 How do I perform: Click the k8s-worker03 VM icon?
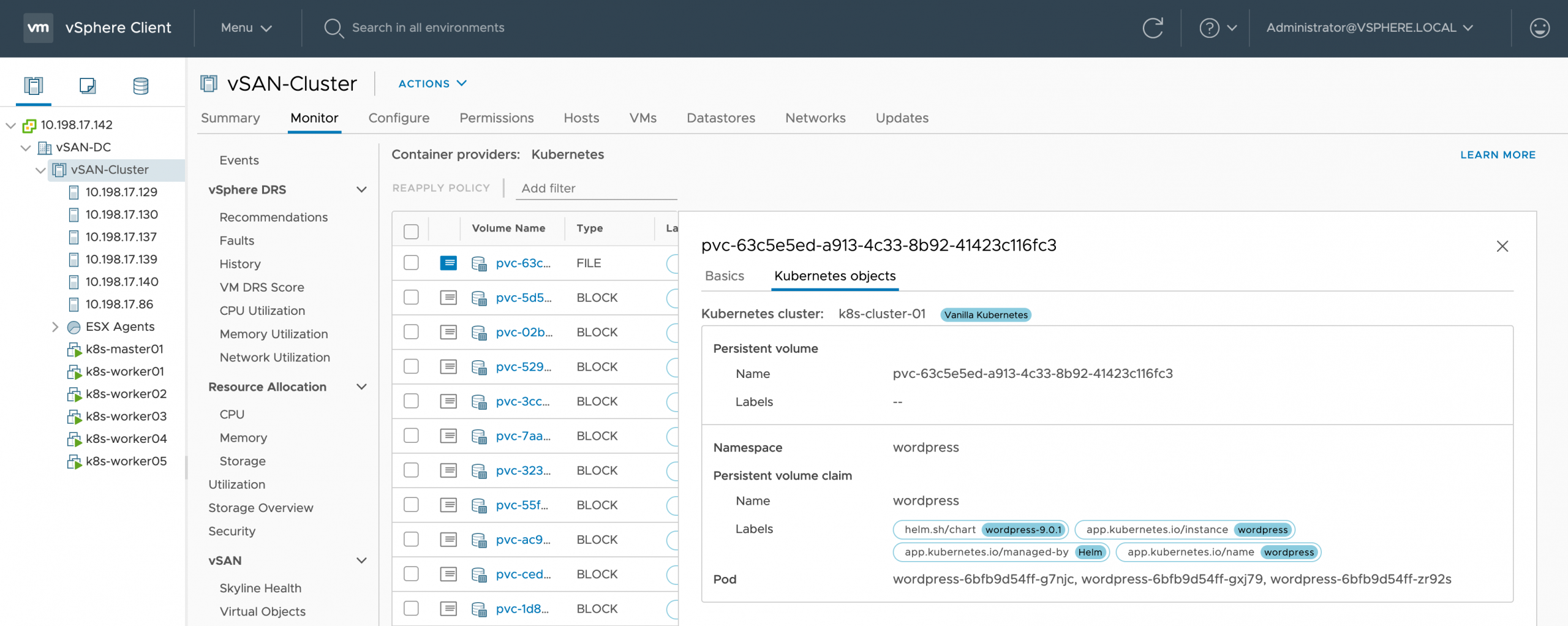74,417
